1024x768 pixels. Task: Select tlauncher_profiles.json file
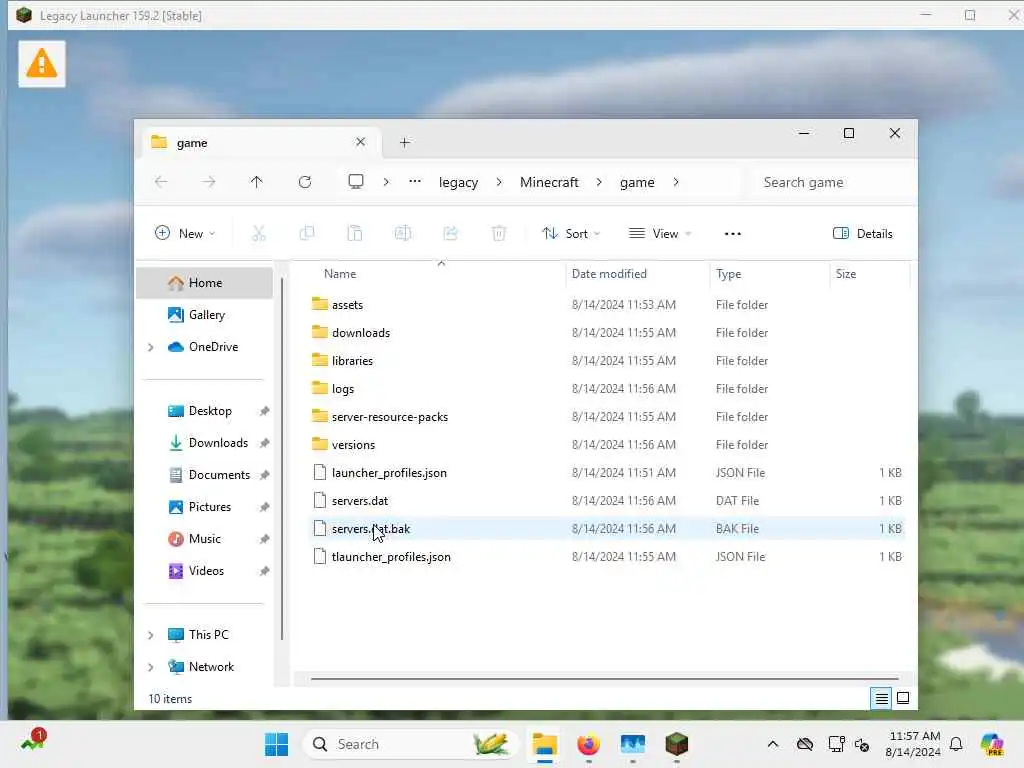coord(606,557)
